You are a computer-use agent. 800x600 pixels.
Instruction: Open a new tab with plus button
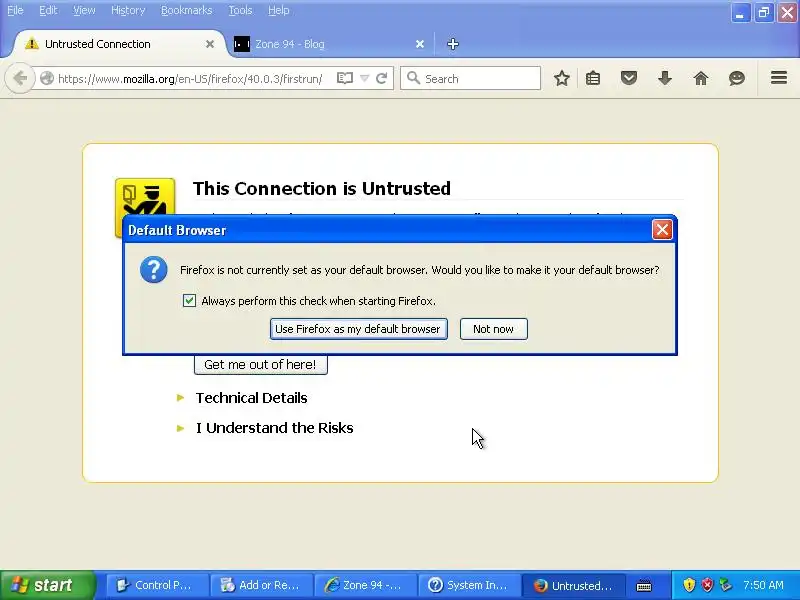point(453,44)
